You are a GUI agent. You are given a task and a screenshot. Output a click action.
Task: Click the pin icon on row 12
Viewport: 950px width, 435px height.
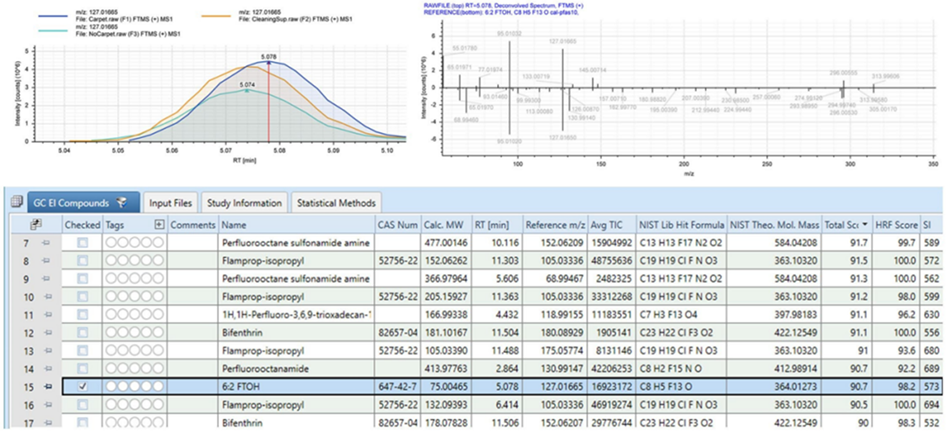[44, 333]
